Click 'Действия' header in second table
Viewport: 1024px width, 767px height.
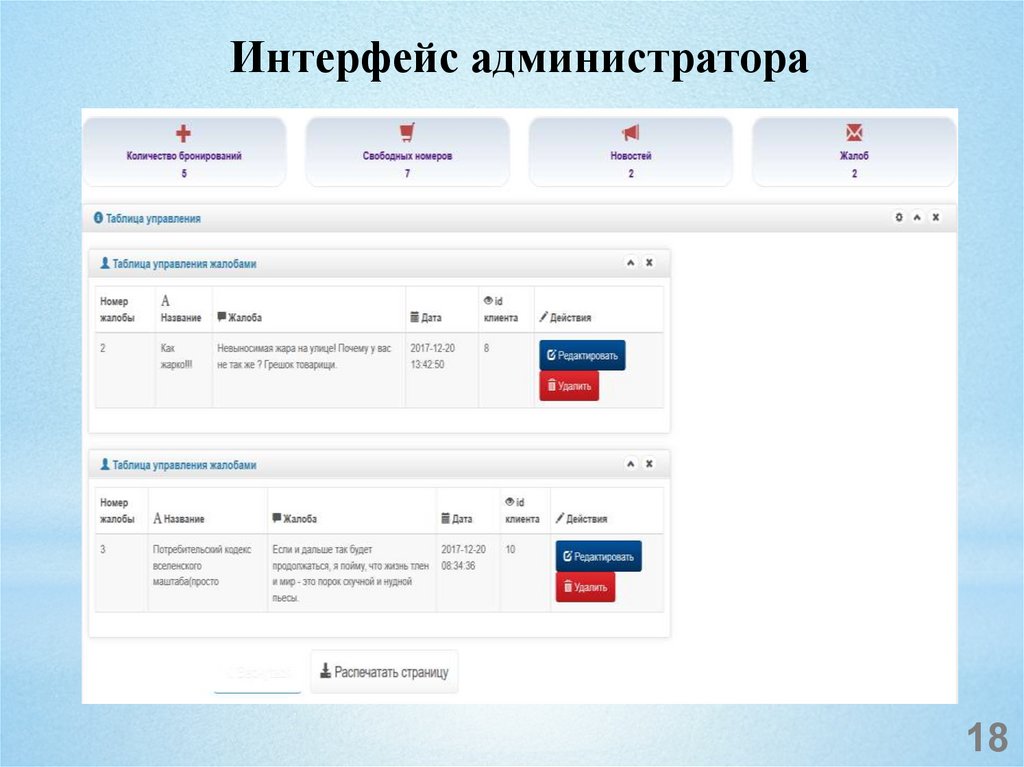[581, 519]
